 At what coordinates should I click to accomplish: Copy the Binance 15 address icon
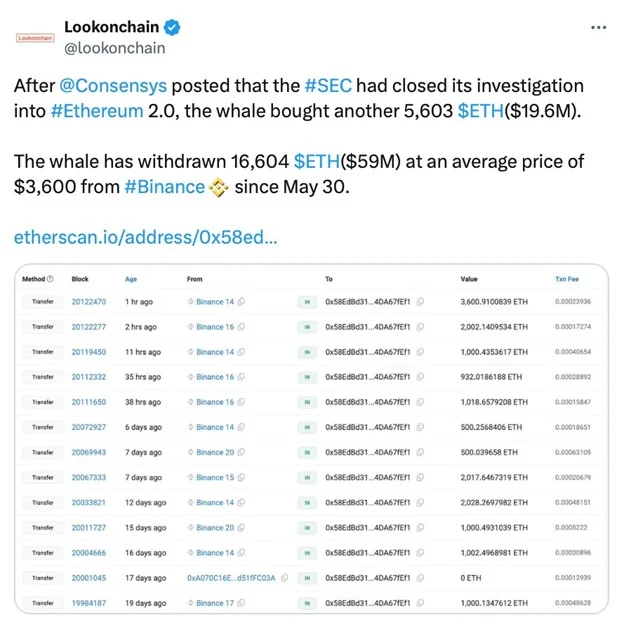click(241, 477)
